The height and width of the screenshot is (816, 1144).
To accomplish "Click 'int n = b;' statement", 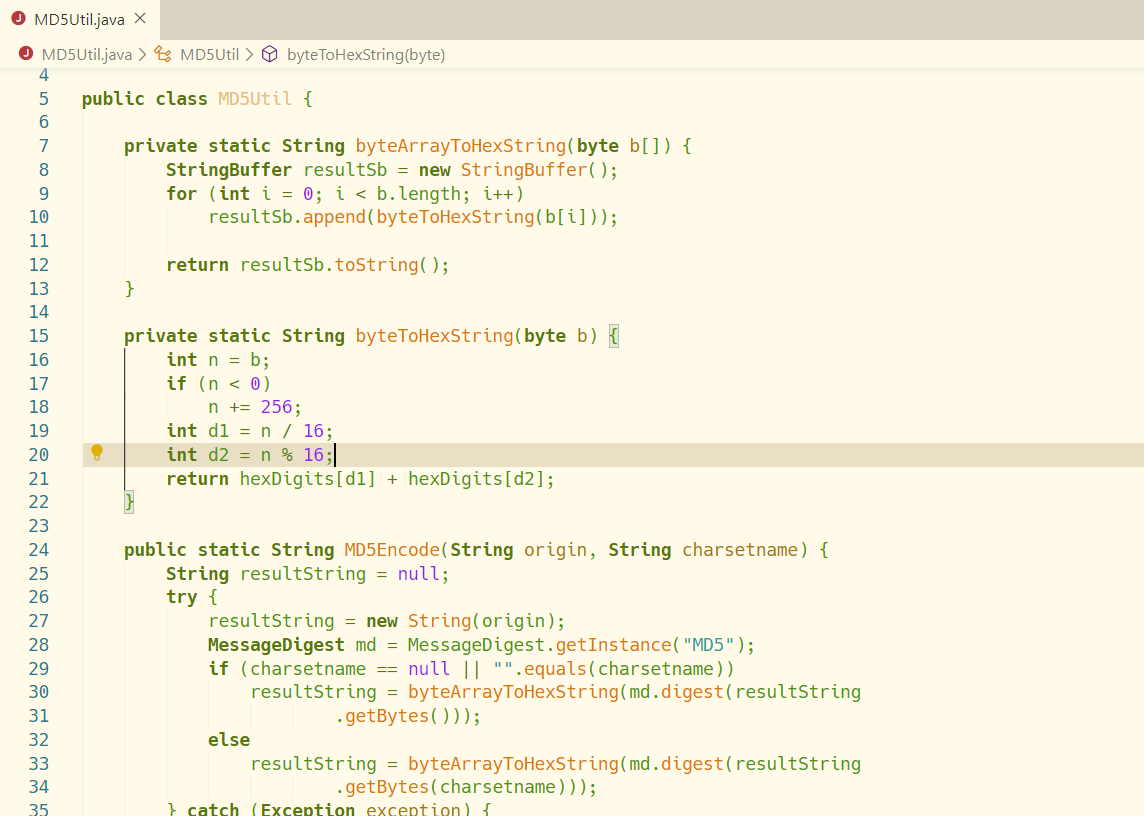I will pyautogui.click(x=218, y=360).
